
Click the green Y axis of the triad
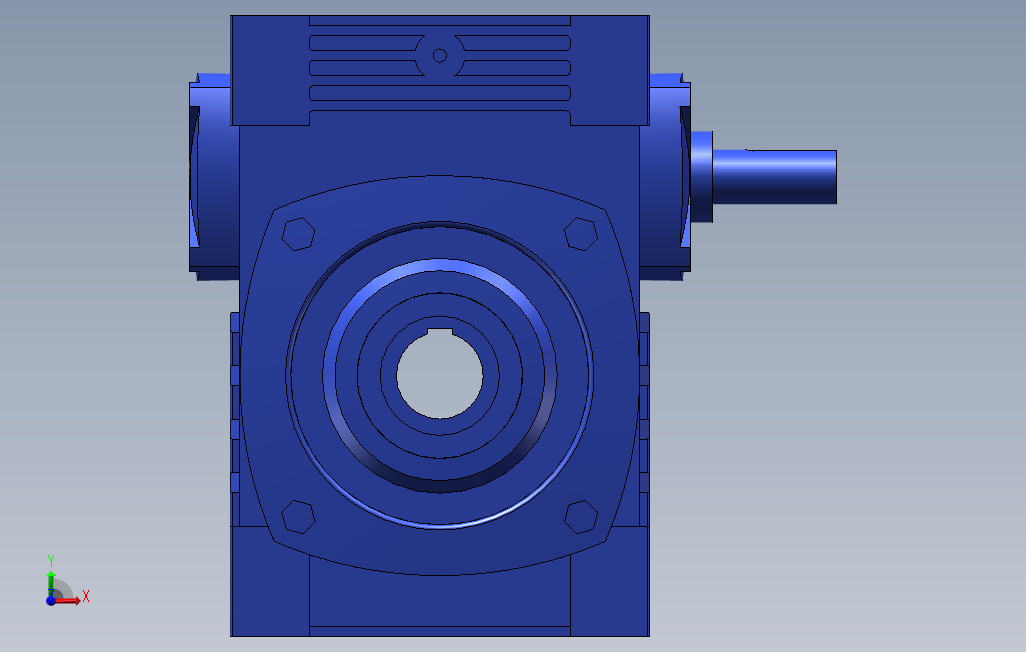[51, 582]
